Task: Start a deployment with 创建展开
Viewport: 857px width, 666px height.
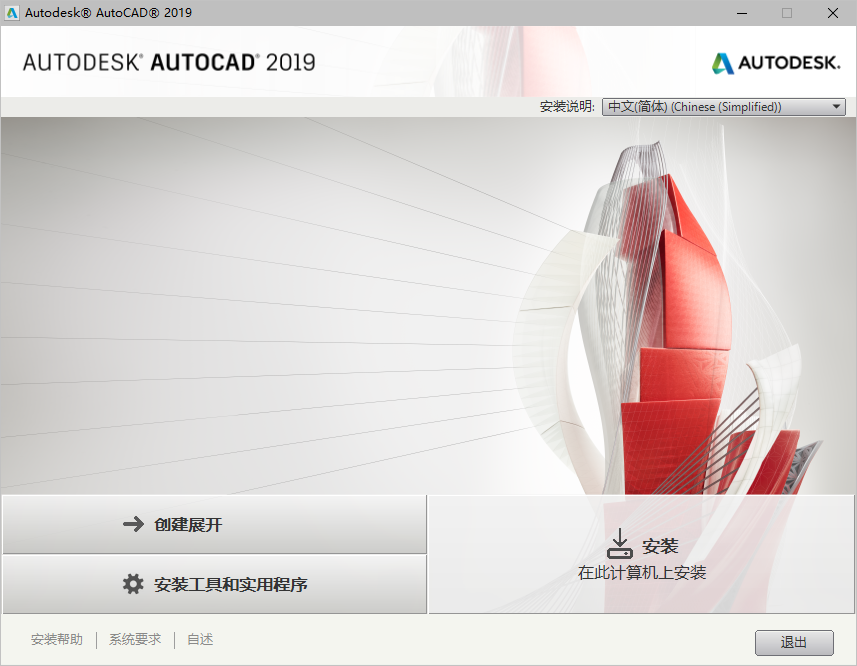Action: 214,524
